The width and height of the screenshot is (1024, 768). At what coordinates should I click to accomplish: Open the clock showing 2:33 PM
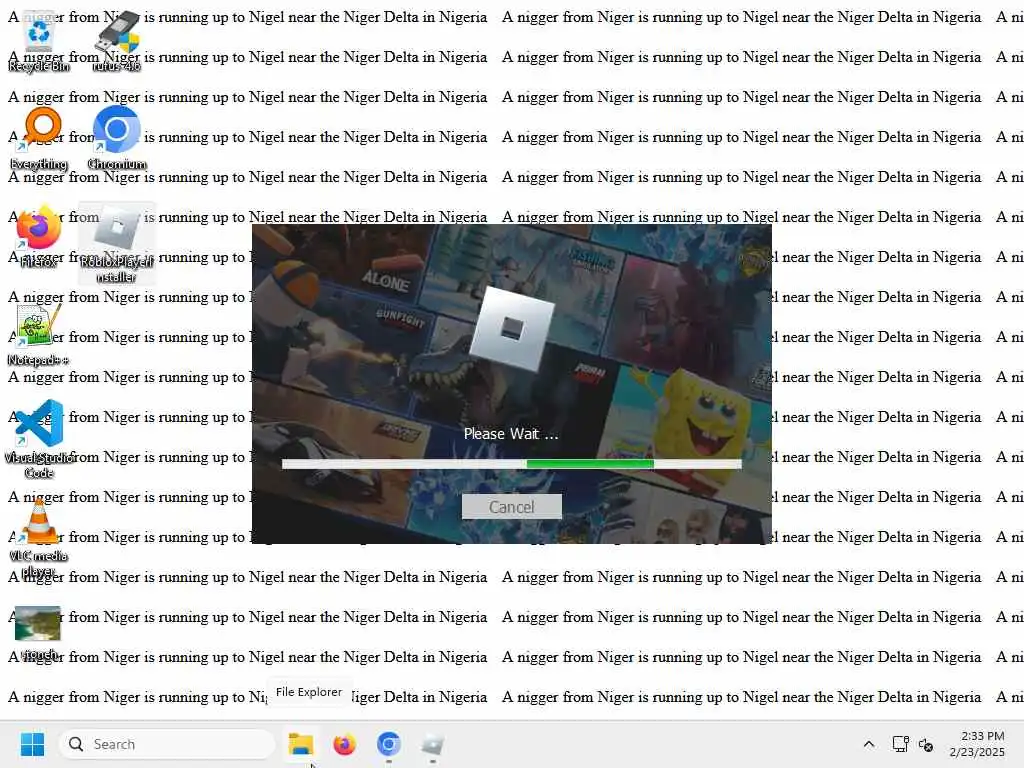(977, 744)
